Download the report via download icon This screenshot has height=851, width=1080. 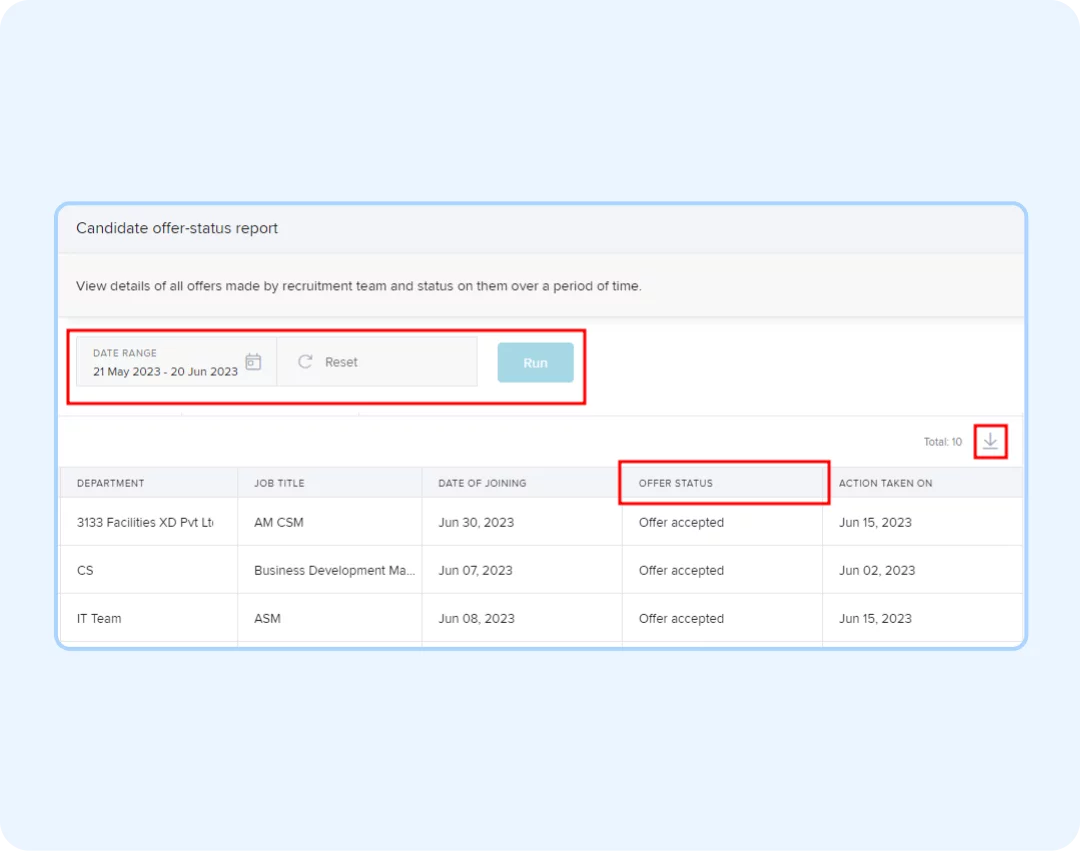point(990,441)
